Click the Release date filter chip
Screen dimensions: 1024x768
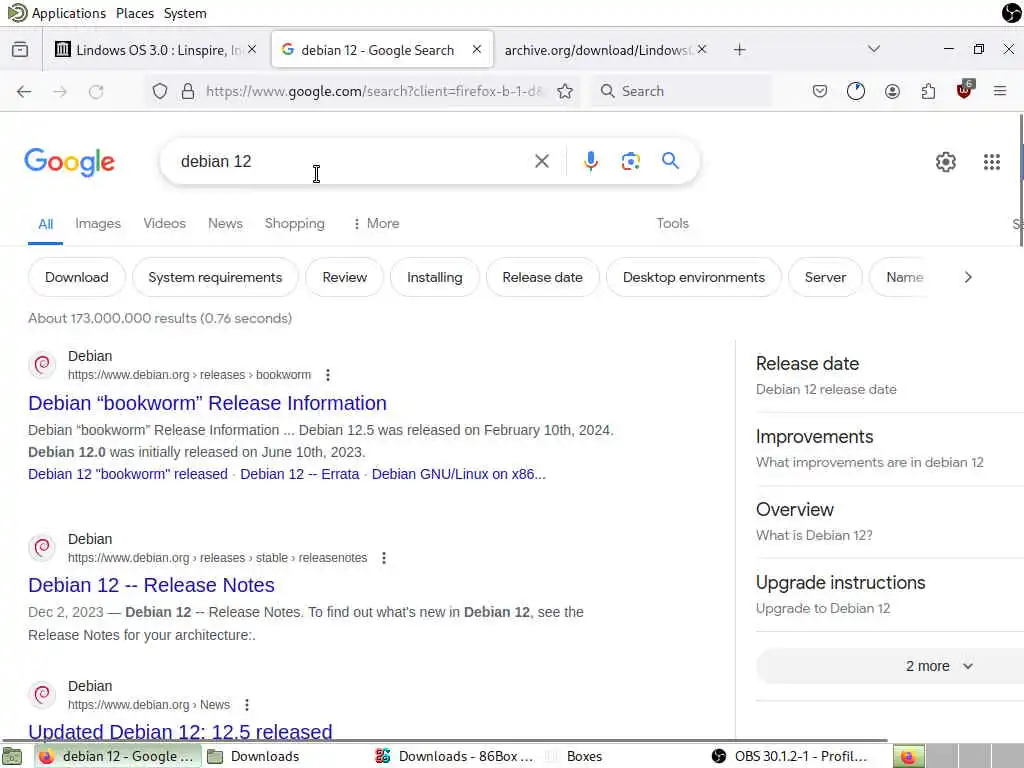542,277
